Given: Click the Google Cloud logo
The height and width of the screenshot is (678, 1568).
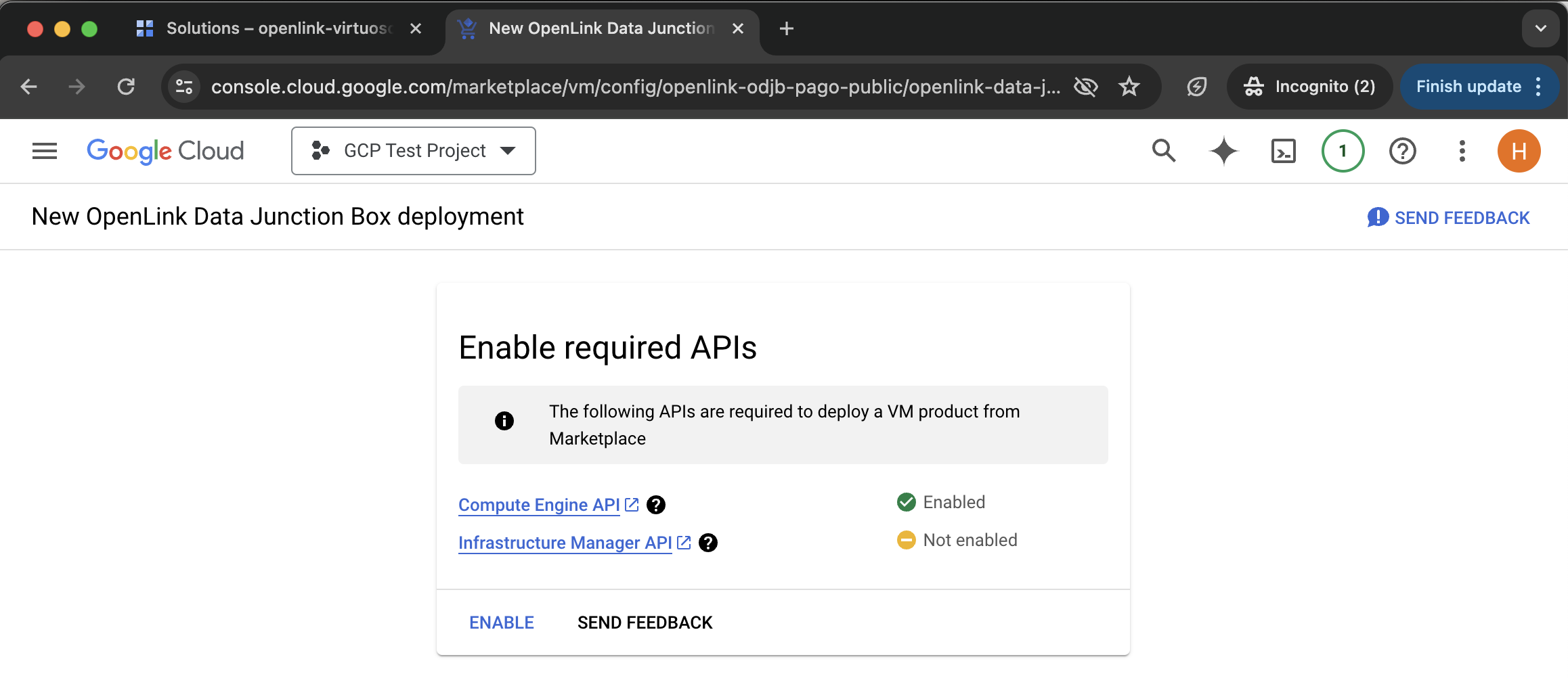Looking at the screenshot, I should click(165, 151).
